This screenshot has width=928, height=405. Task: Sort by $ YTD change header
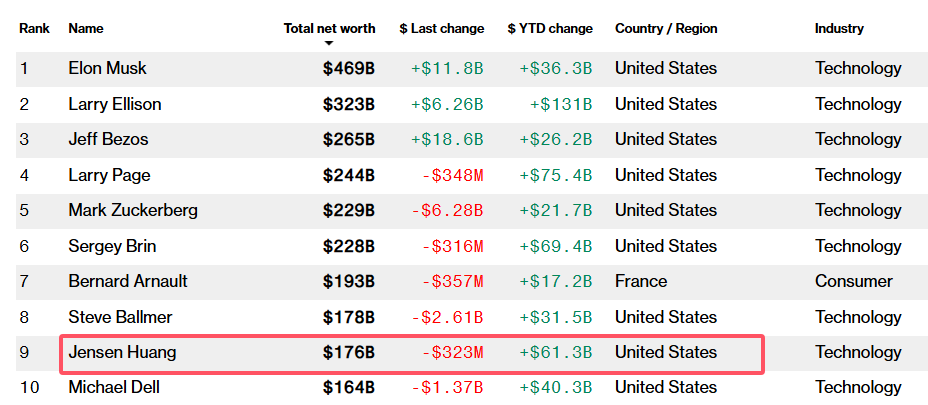click(549, 29)
